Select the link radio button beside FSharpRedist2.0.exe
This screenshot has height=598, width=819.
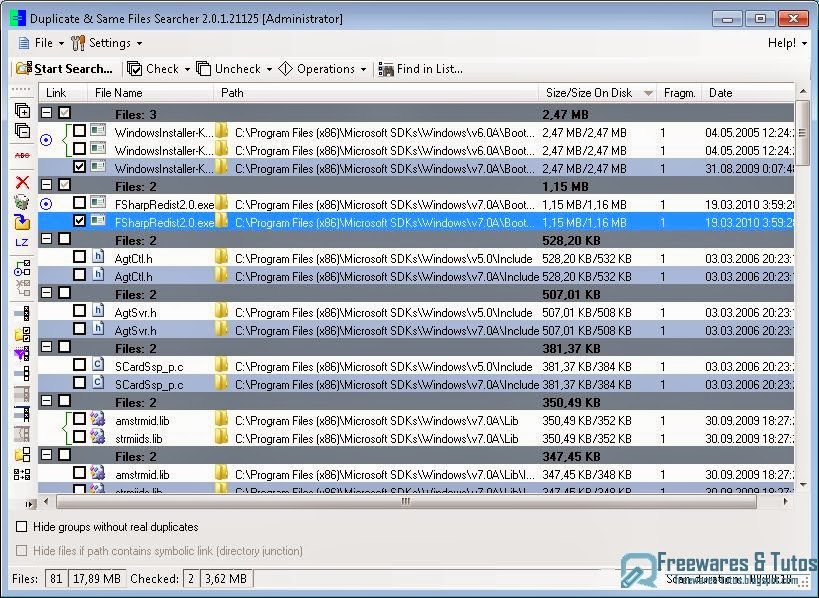[46, 204]
